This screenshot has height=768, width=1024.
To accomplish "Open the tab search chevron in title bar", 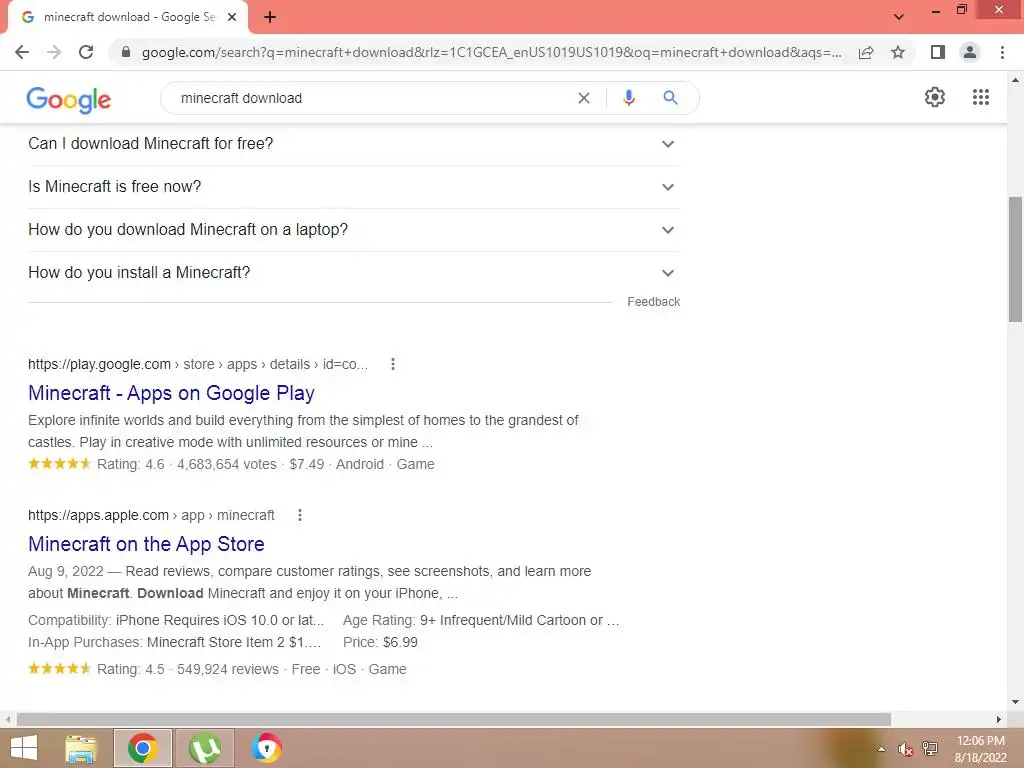I will click(899, 17).
